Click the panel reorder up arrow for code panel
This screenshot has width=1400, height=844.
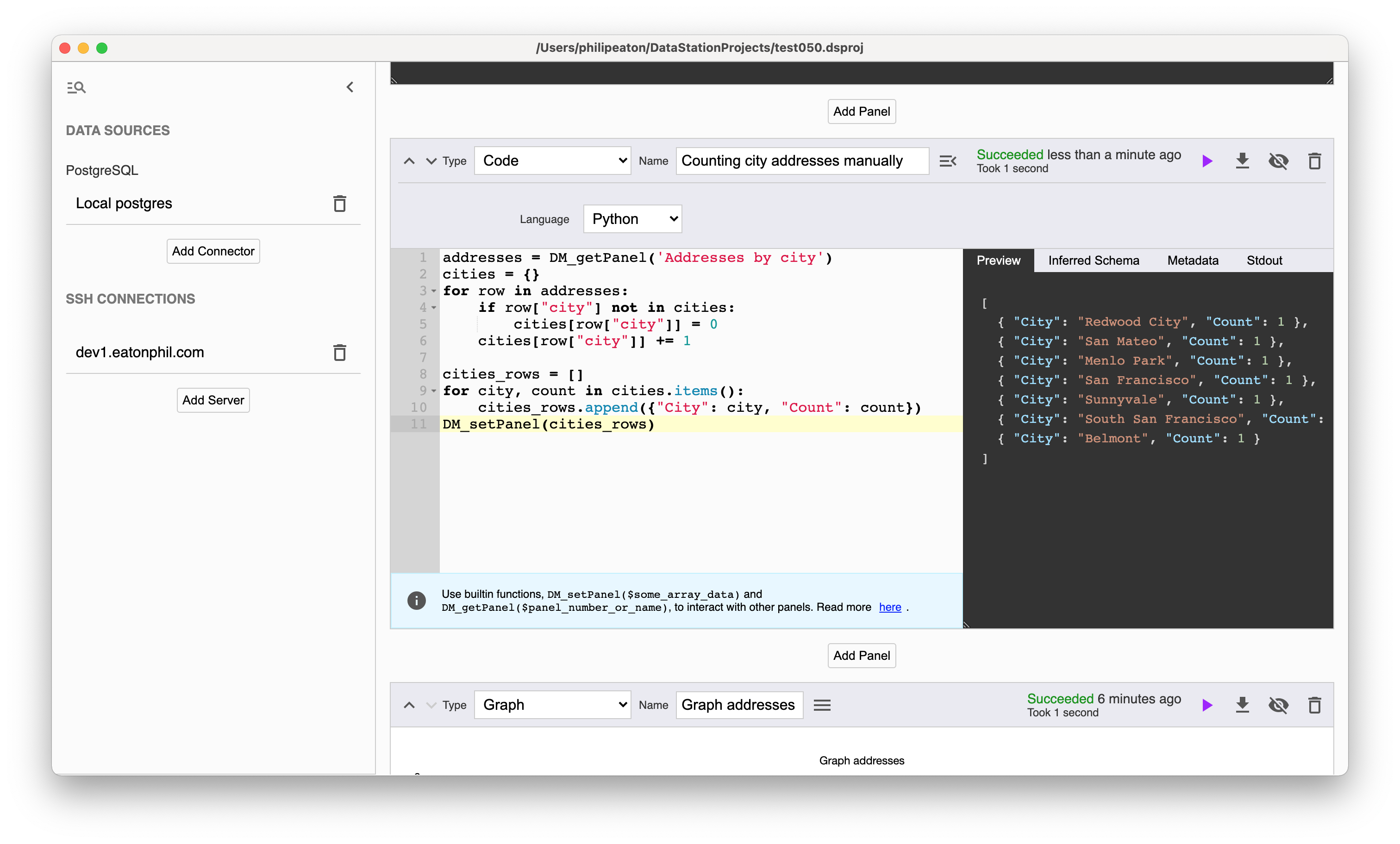(409, 161)
